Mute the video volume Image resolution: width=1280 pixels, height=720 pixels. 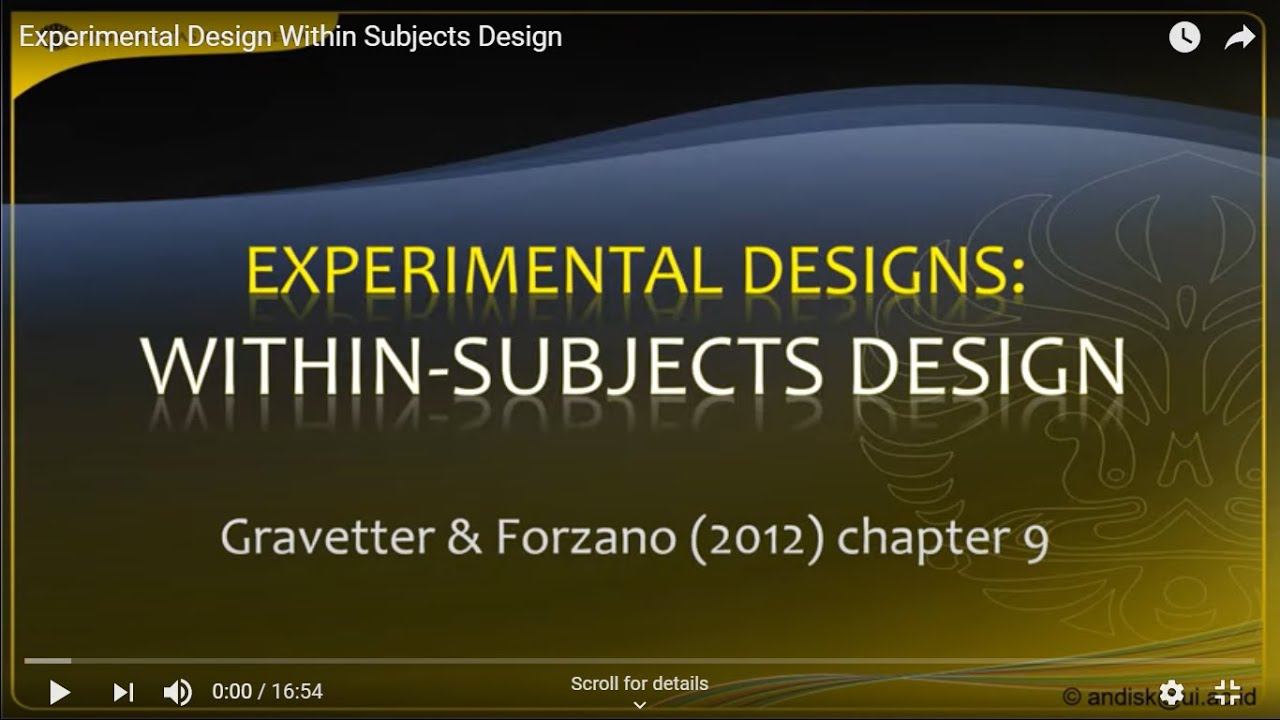point(177,692)
